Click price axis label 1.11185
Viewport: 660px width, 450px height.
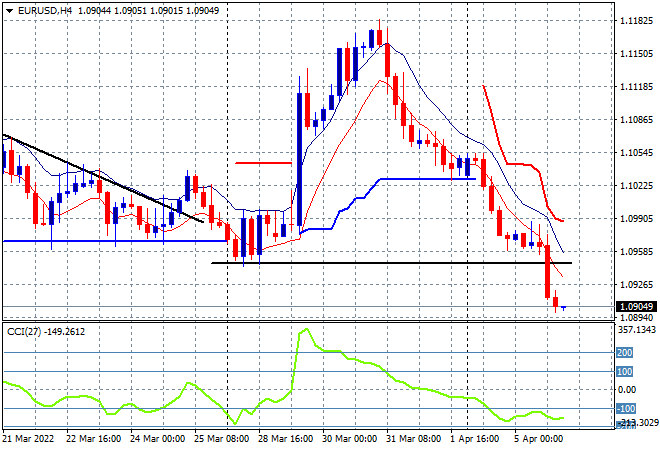coord(636,87)
